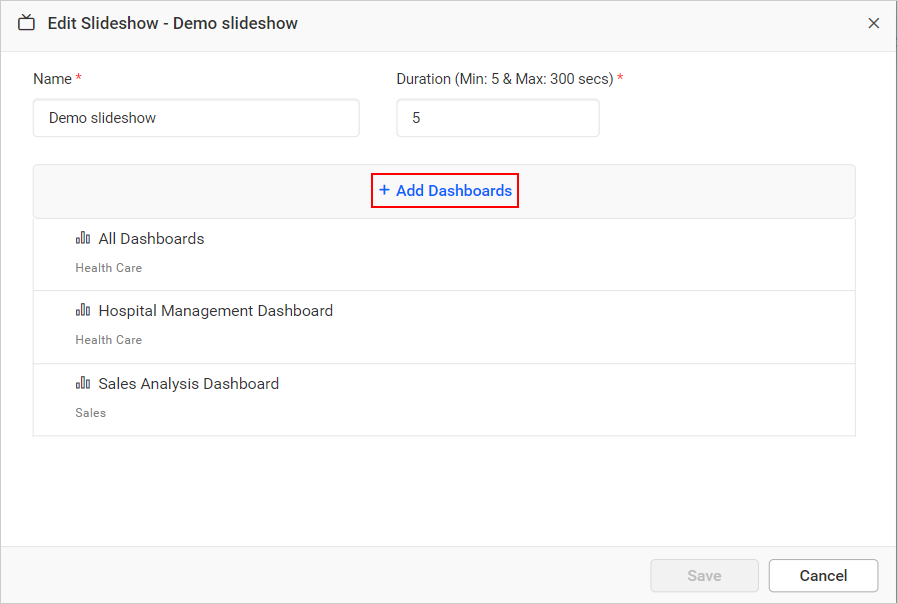Focus the Duration seconds input

click(497, 117)
